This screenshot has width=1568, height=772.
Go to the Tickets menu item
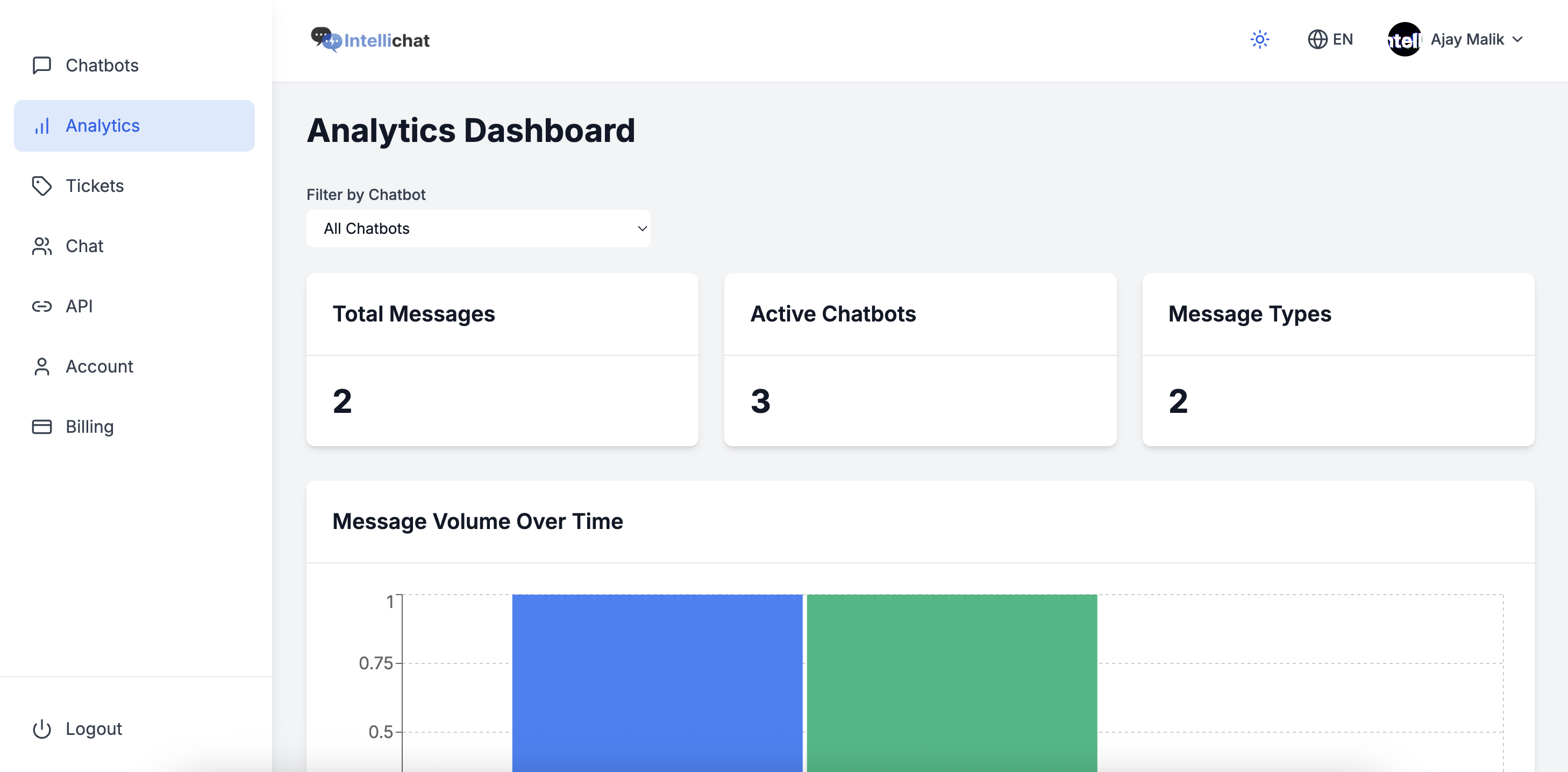(94, 185)
